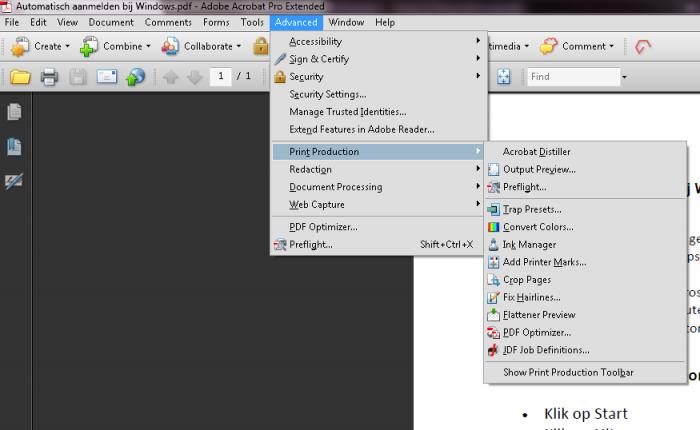This screenshot has height=430, width=700.
Task: Click the Collaborate icon
Action: (x=170, y=46)
